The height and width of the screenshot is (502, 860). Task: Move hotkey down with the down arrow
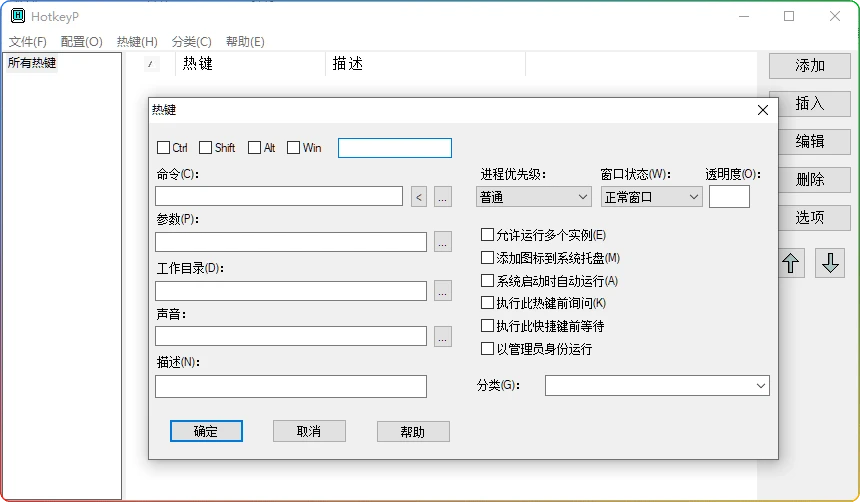[x=830, y=263]
